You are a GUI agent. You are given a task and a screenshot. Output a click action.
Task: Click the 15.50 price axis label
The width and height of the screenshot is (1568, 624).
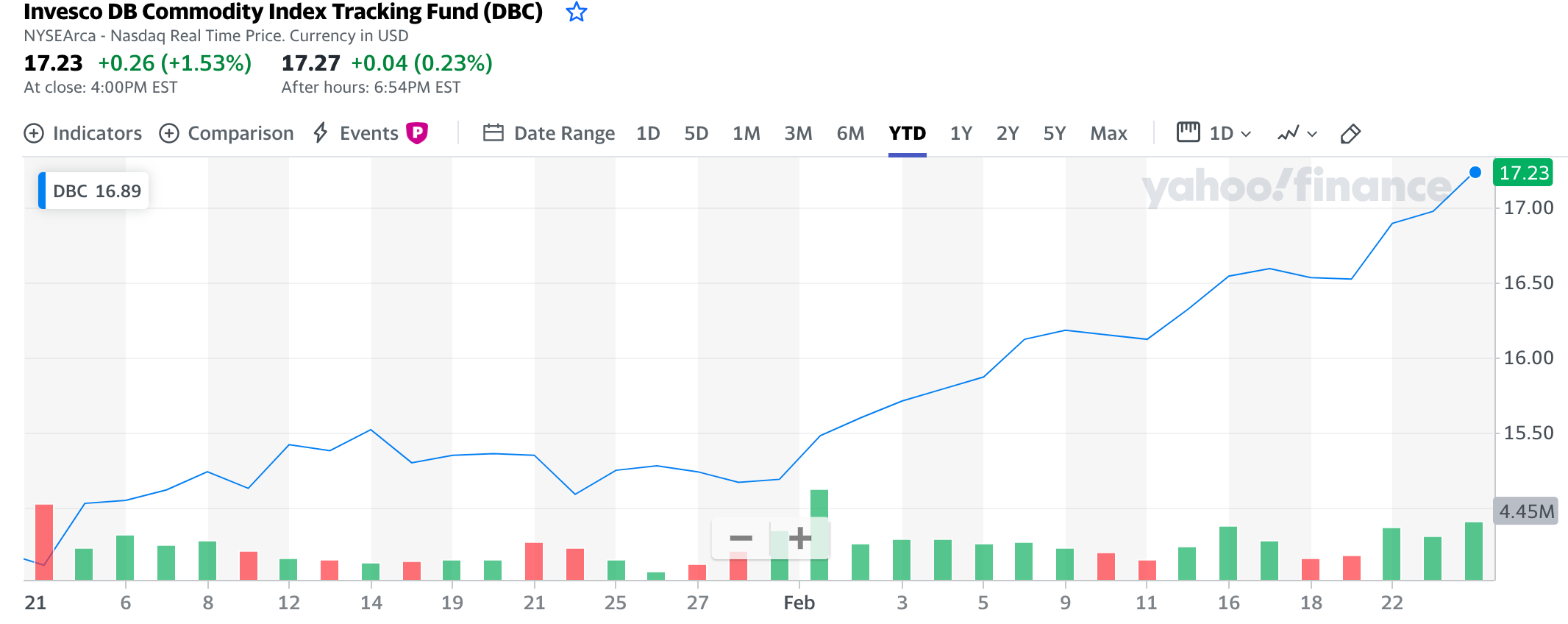[1528, 433]
